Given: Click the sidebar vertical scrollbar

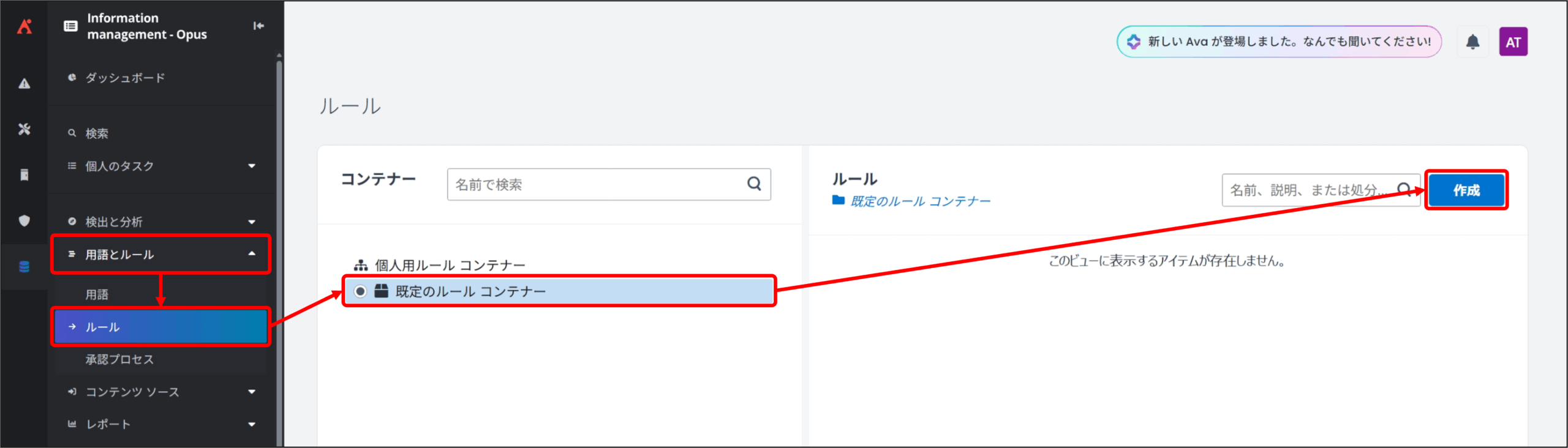Looking at the screenshot, I should [x=279, y=245].
